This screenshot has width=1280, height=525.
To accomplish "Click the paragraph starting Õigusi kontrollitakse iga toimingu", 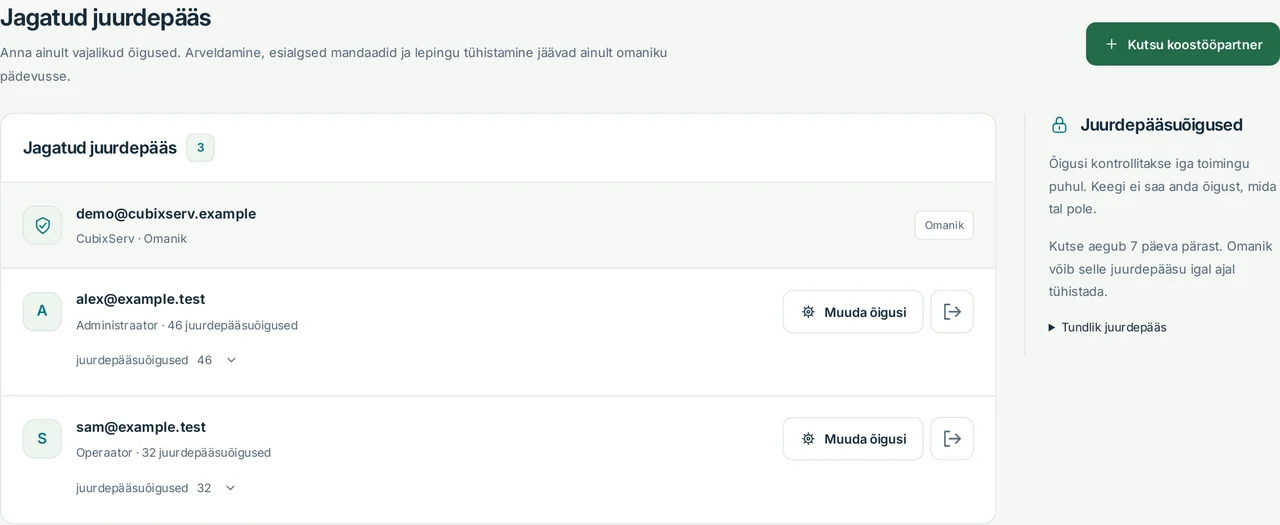I will (x=1163, y=186).
